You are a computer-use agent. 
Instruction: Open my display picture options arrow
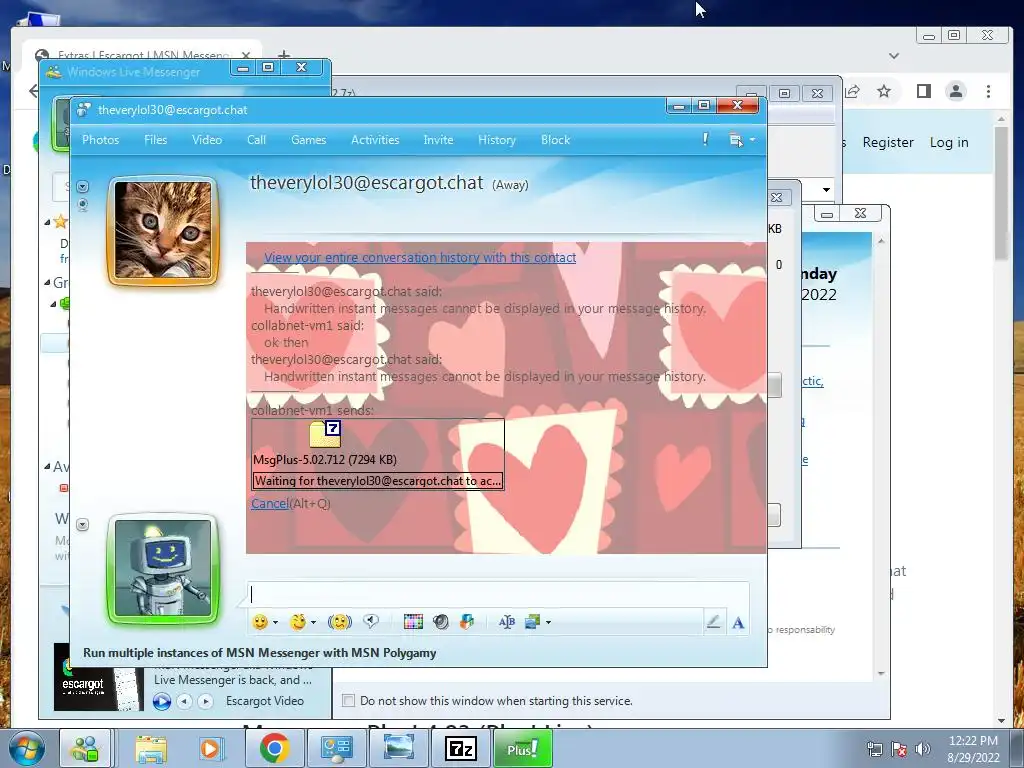coord(82,524)
